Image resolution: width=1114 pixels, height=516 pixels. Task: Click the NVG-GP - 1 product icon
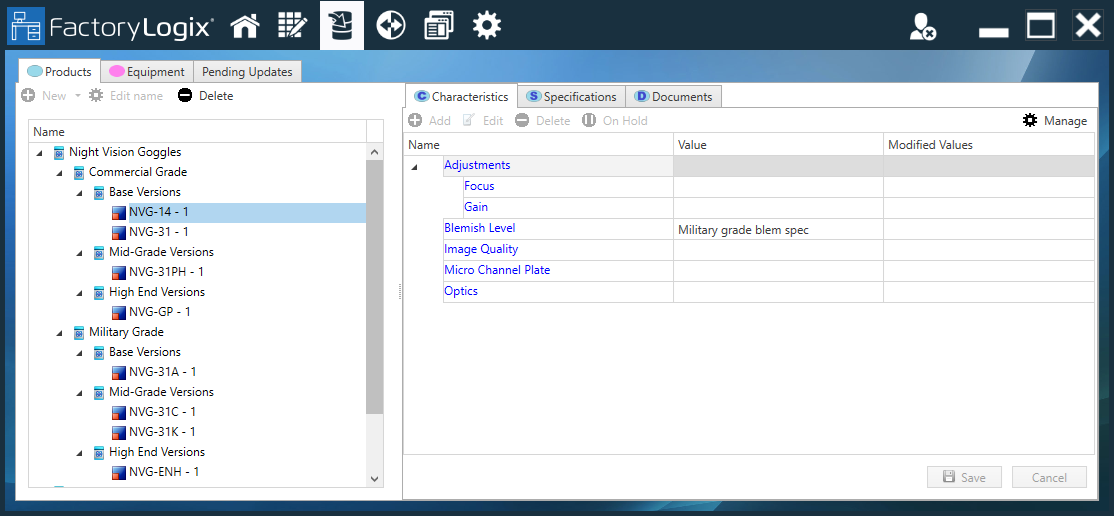[119, 311]
